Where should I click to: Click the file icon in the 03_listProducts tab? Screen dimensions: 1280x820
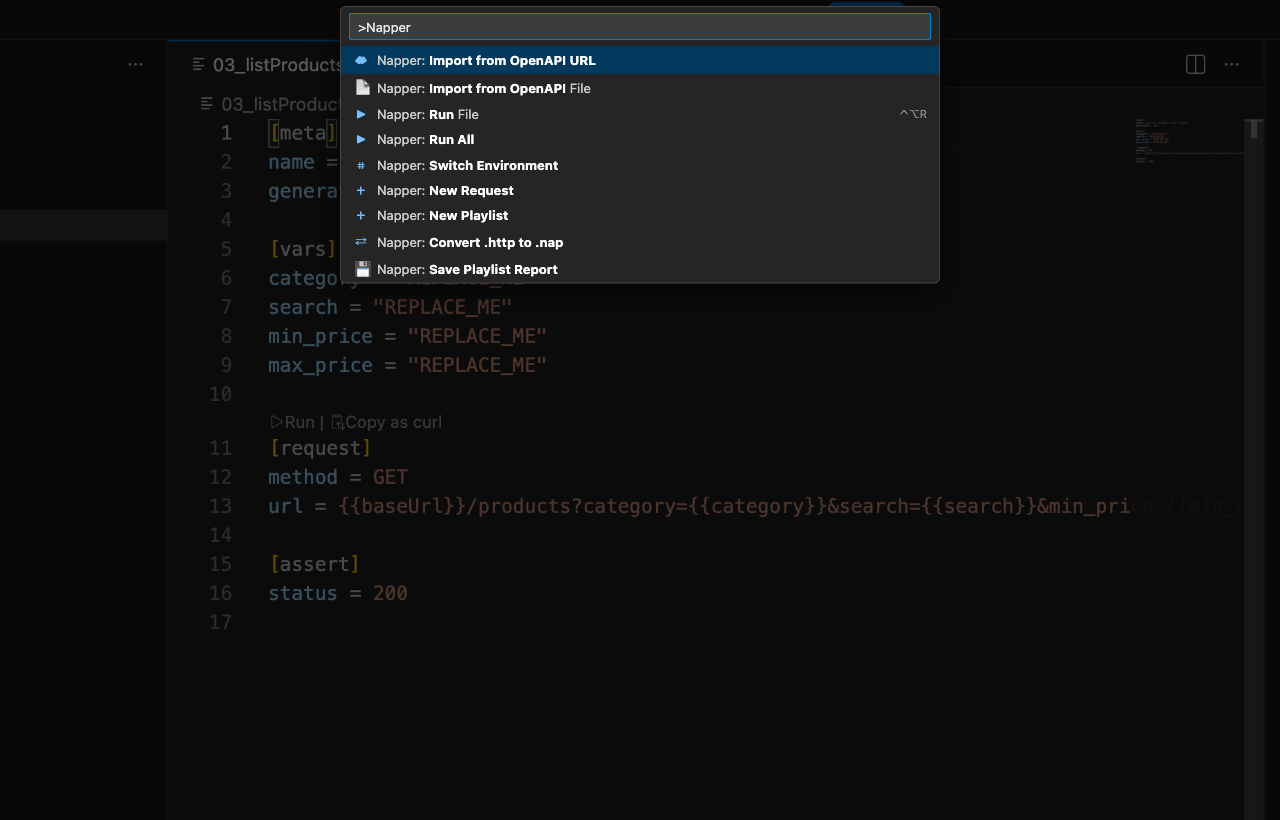[200, 65]
